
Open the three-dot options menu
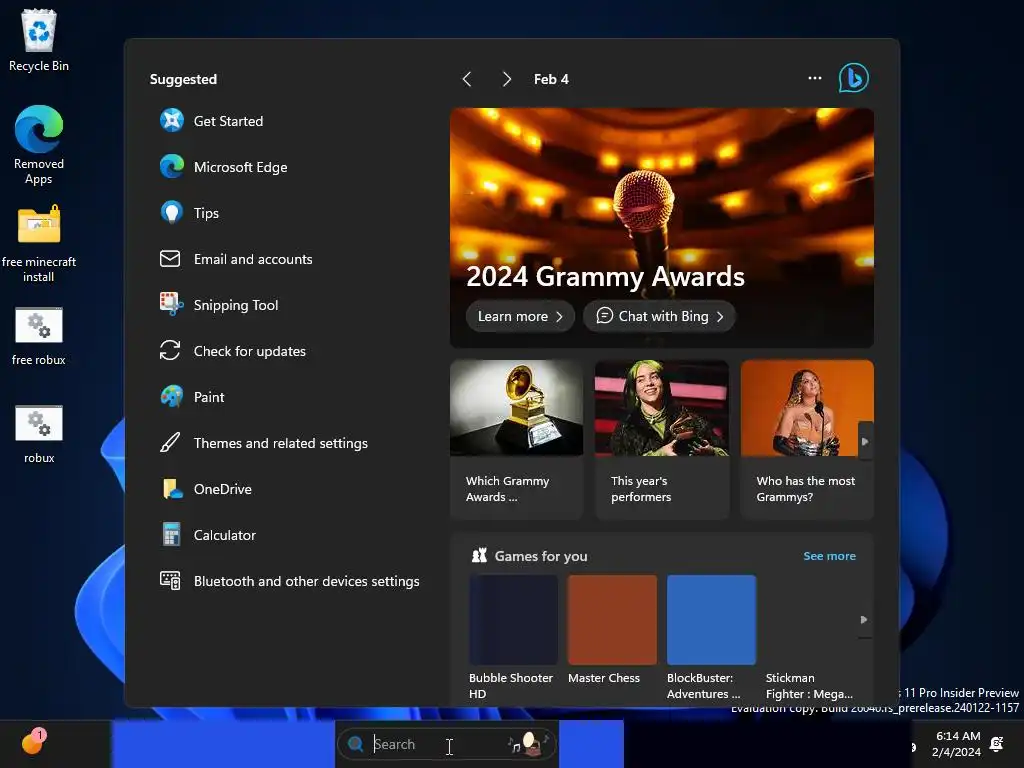point(814,78)
